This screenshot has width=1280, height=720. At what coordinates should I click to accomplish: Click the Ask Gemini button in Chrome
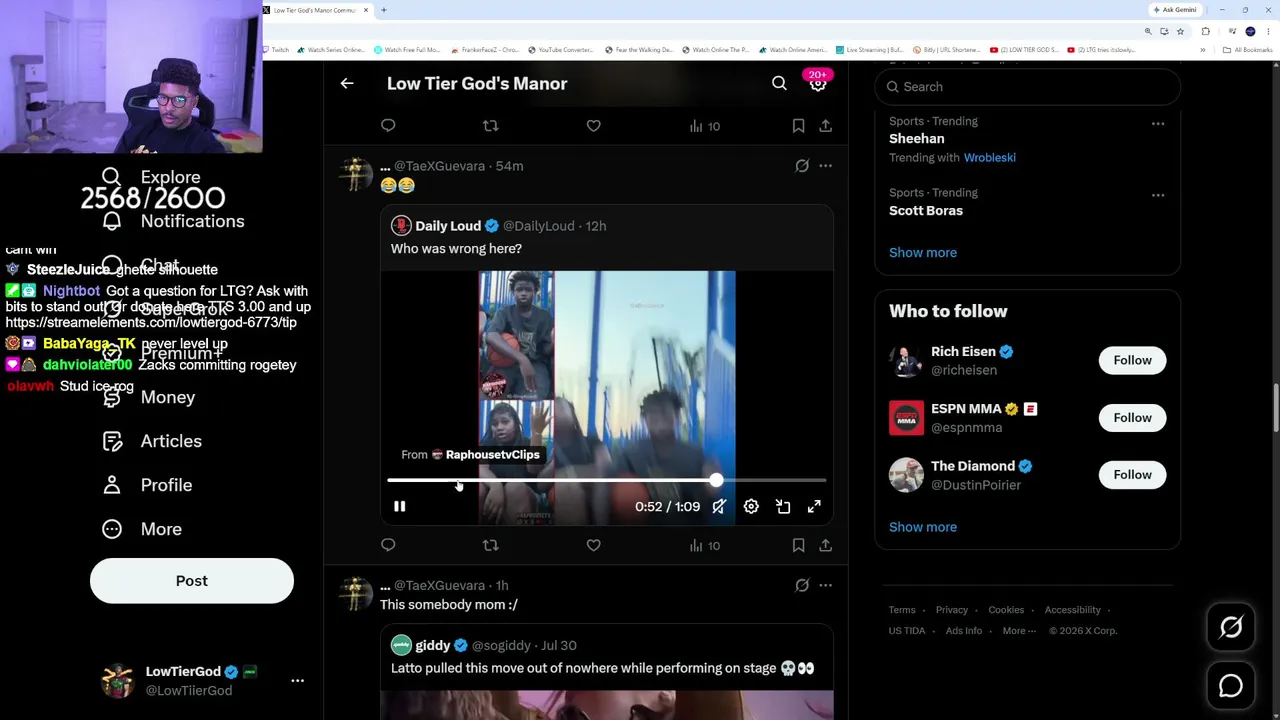point(1174,10)
